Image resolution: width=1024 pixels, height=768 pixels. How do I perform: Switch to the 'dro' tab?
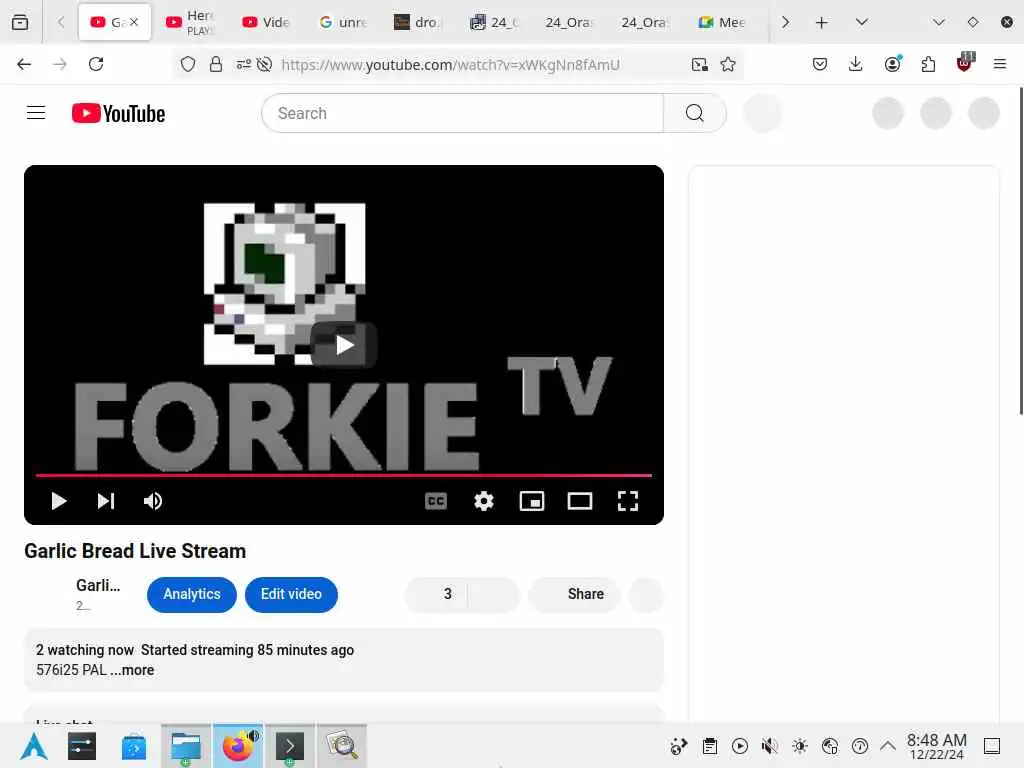[x=419, y=22]
